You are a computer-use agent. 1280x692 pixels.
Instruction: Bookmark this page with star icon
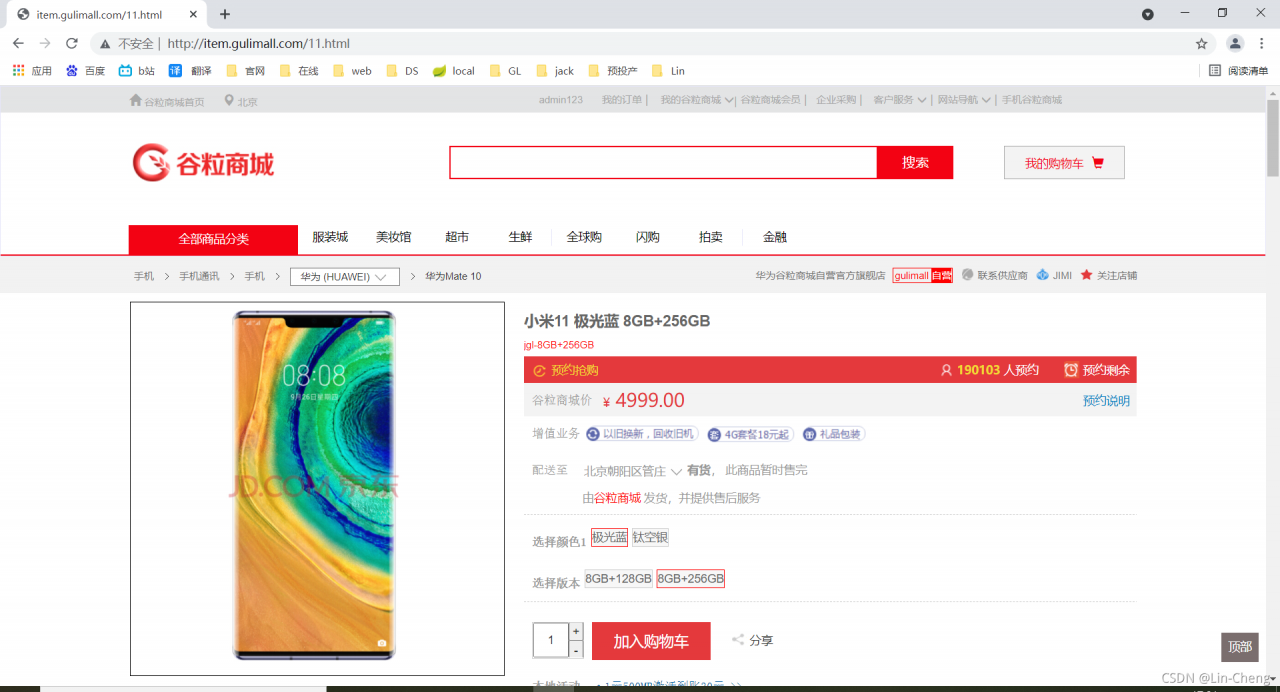tap(1202, 43)
